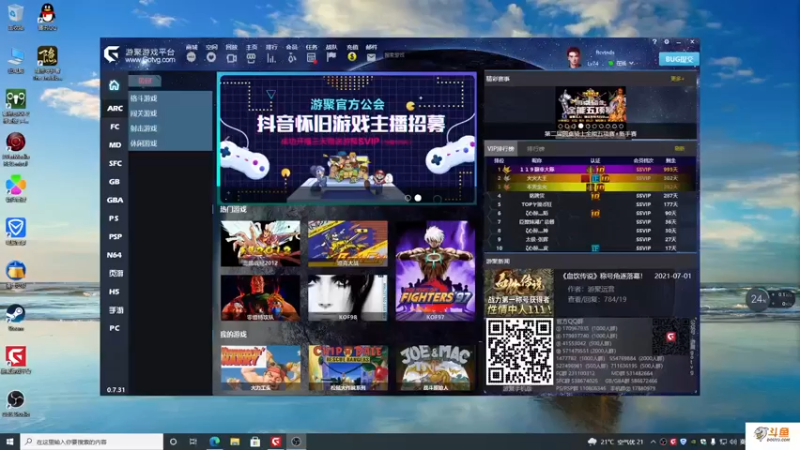Open the 回放 video replay icon

click(x=231, y=58)
